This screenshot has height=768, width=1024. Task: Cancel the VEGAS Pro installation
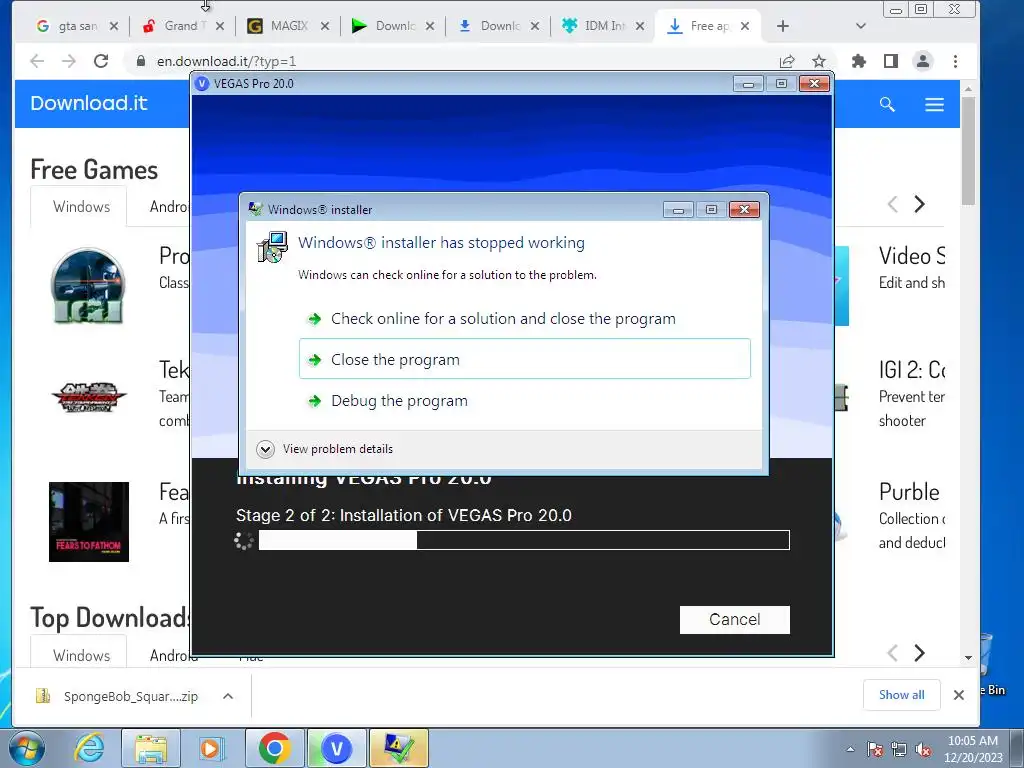735,619
